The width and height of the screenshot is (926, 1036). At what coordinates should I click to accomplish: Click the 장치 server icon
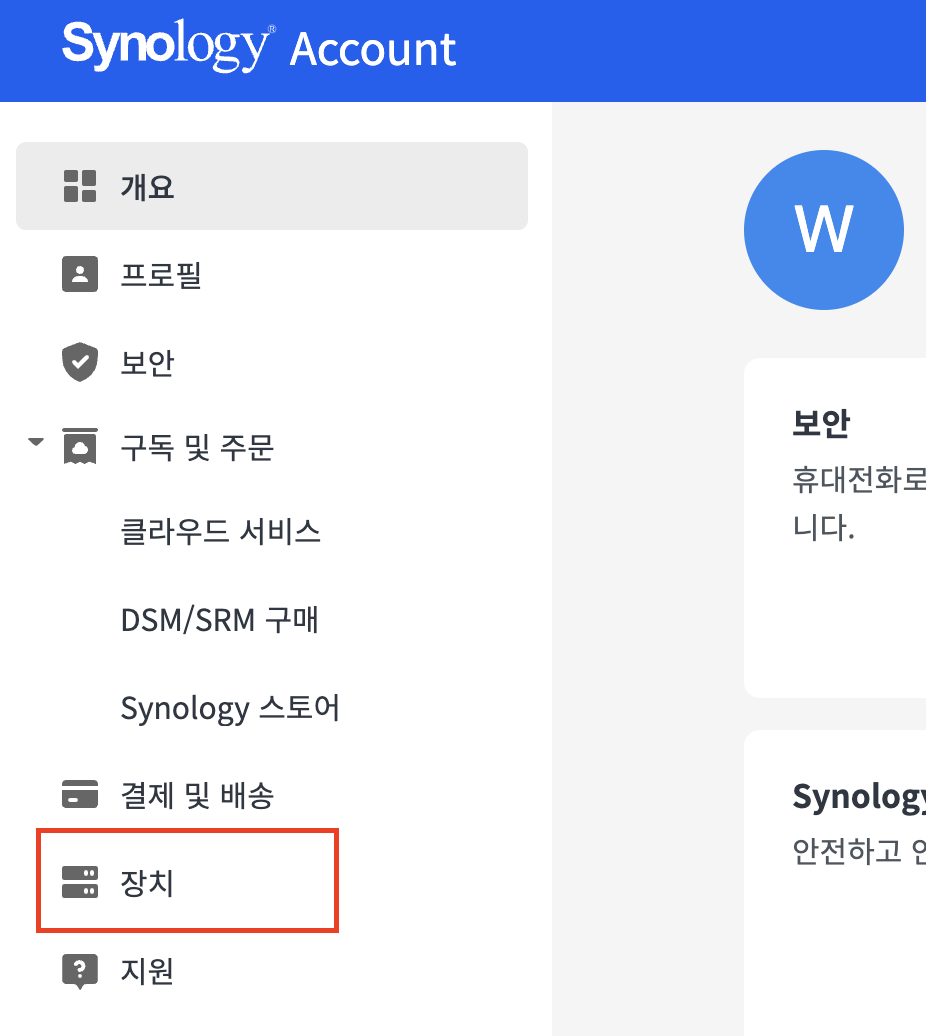(x=80, y=882)
